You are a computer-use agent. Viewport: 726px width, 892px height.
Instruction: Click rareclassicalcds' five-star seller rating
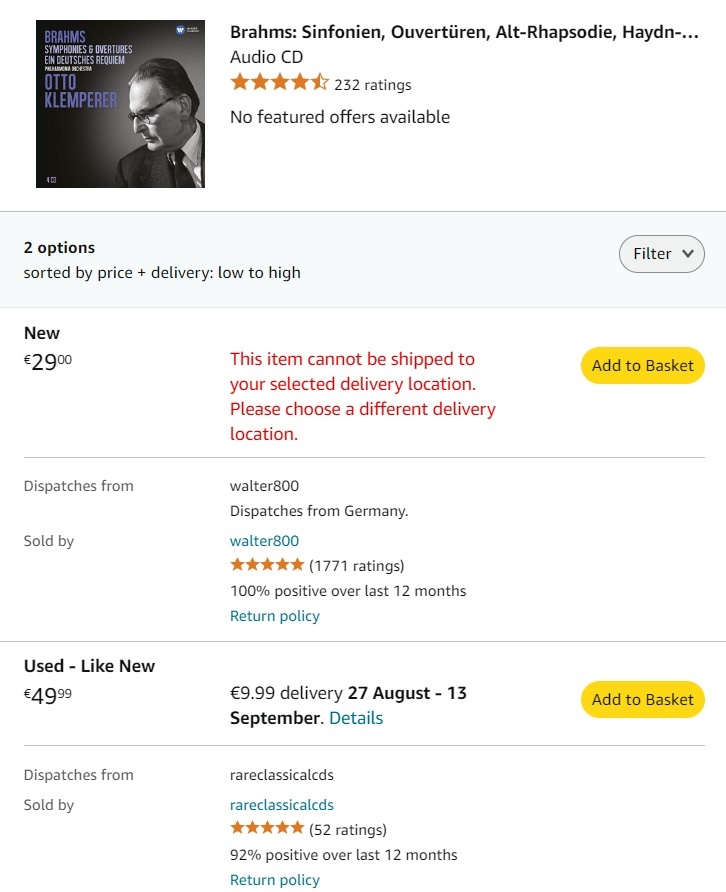(x=267, y=829)
